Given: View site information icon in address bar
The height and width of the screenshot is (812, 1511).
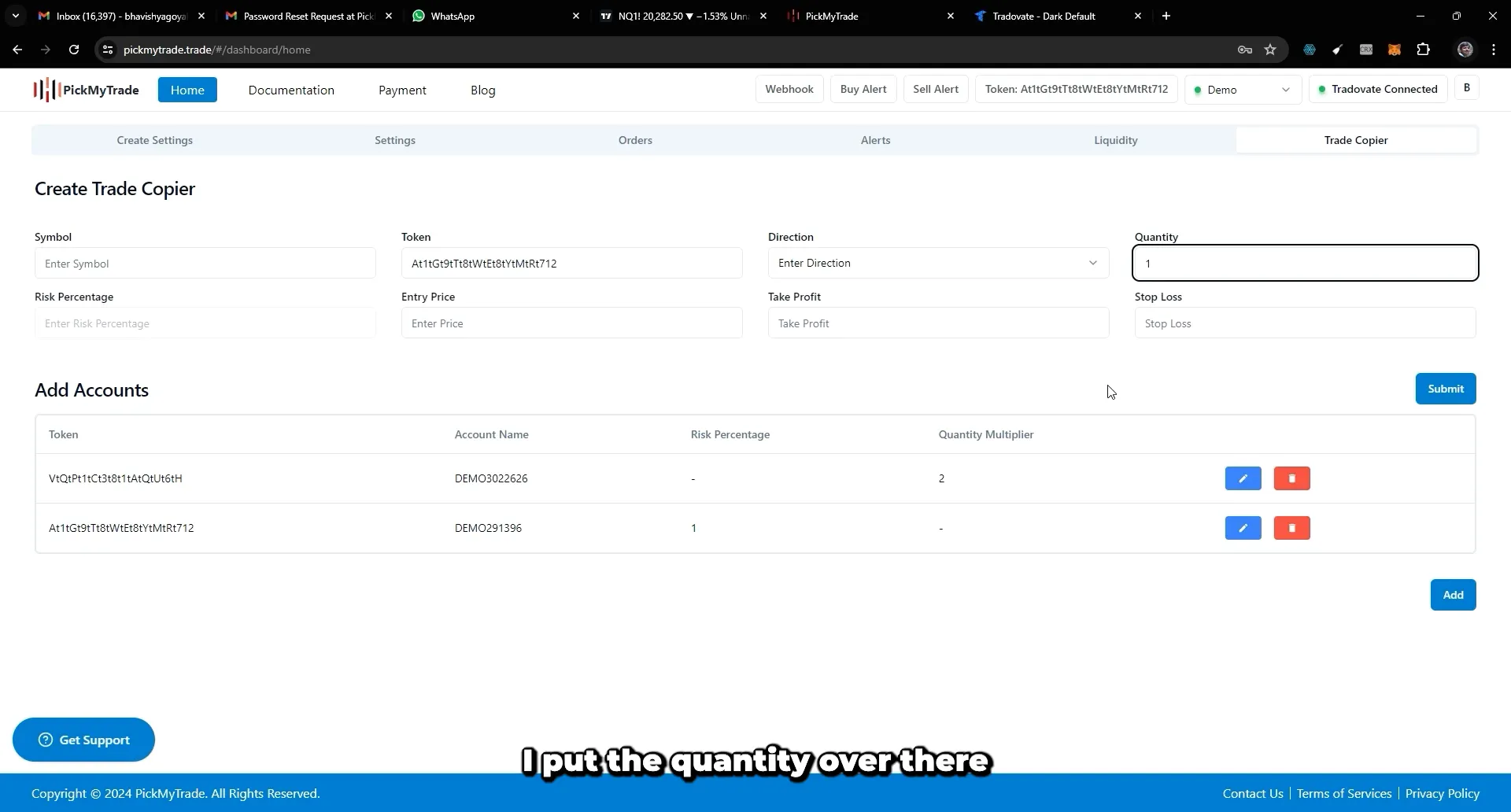Looking at the screenshot, I should 108,50.
